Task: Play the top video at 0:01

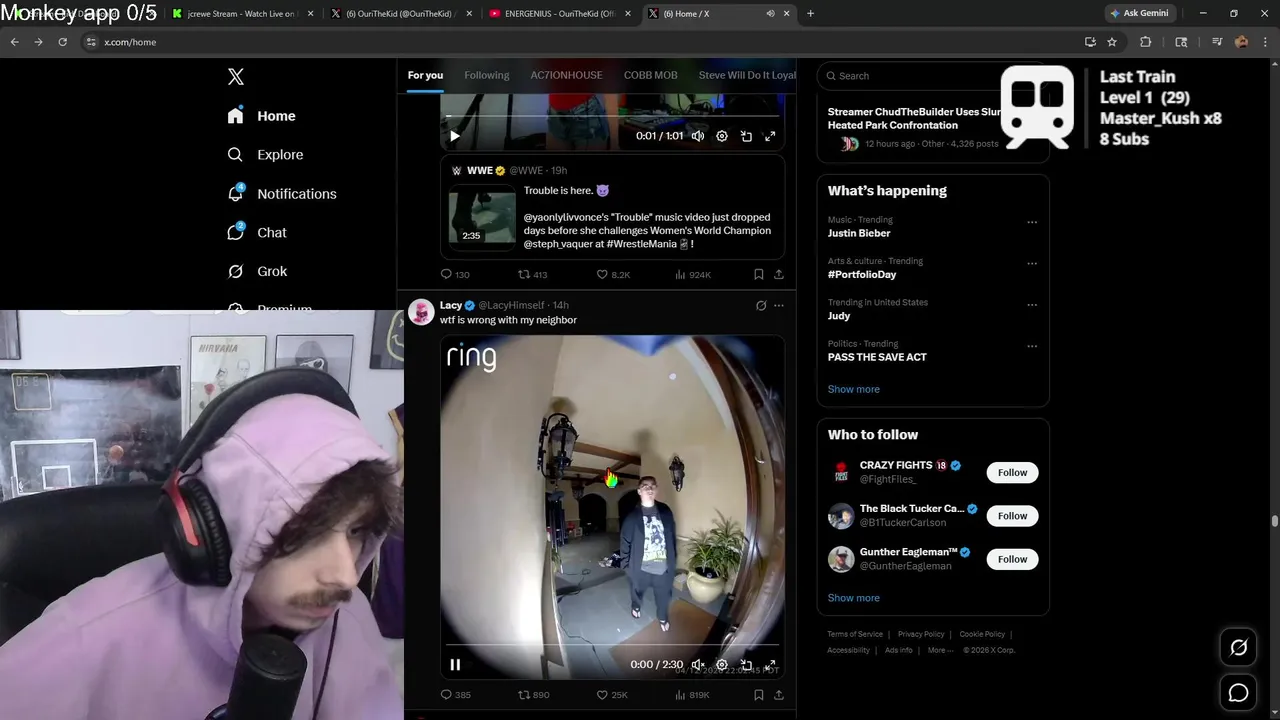Action: coord(454,136)
